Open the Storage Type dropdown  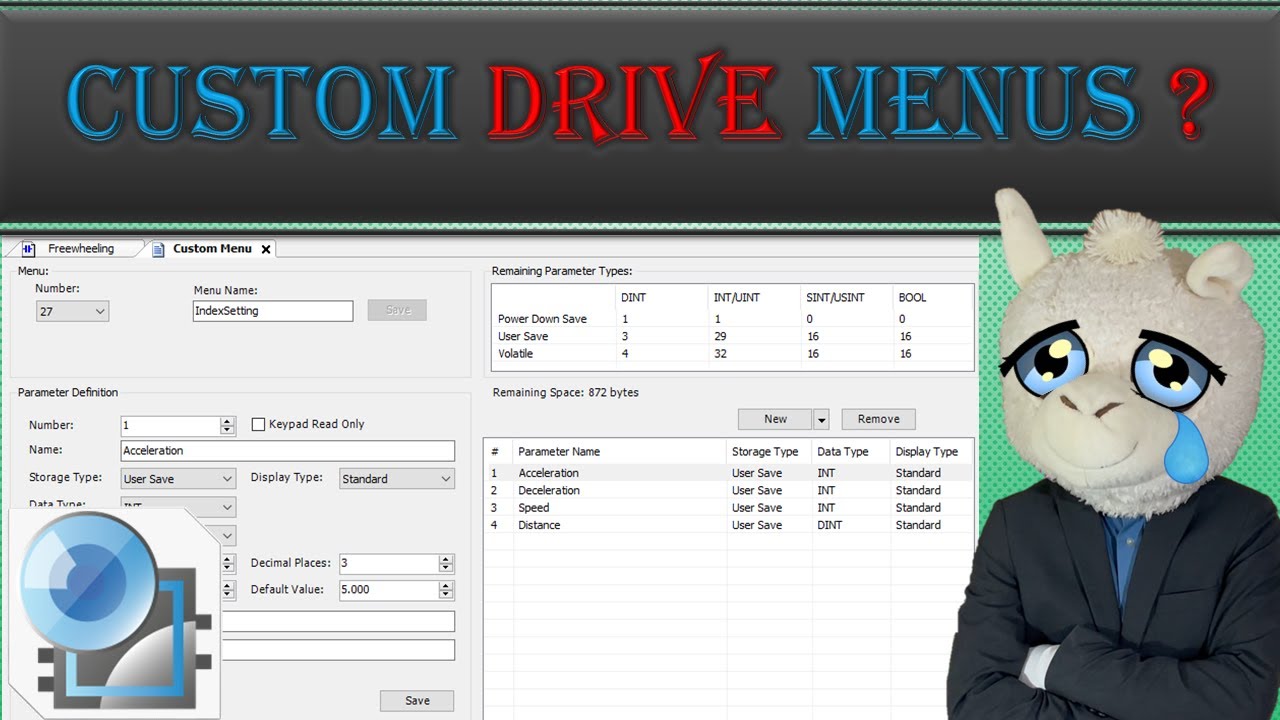pyautogui.click(x=178, y=479)
